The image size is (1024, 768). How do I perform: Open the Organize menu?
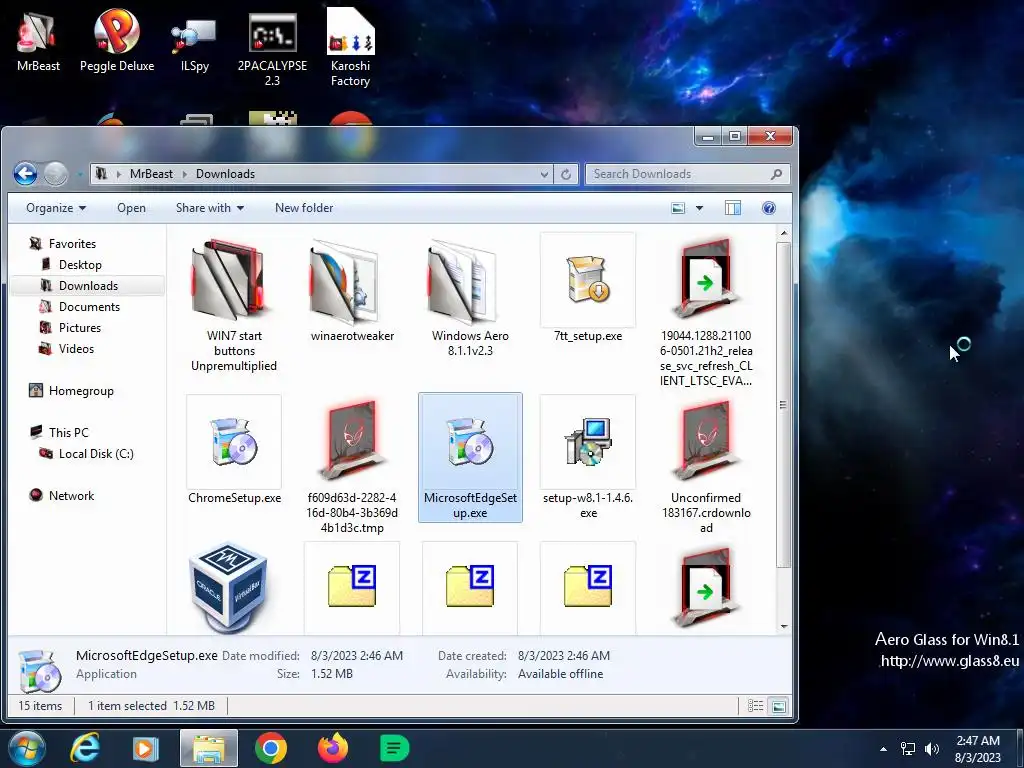tap(56, 208)
